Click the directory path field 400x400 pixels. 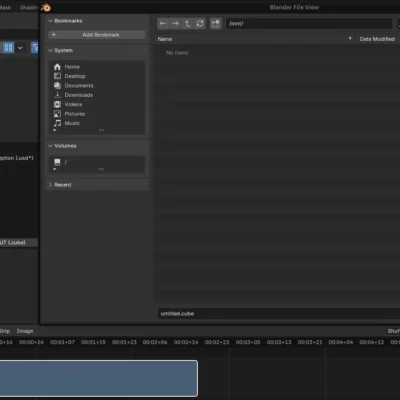(309, 24)
